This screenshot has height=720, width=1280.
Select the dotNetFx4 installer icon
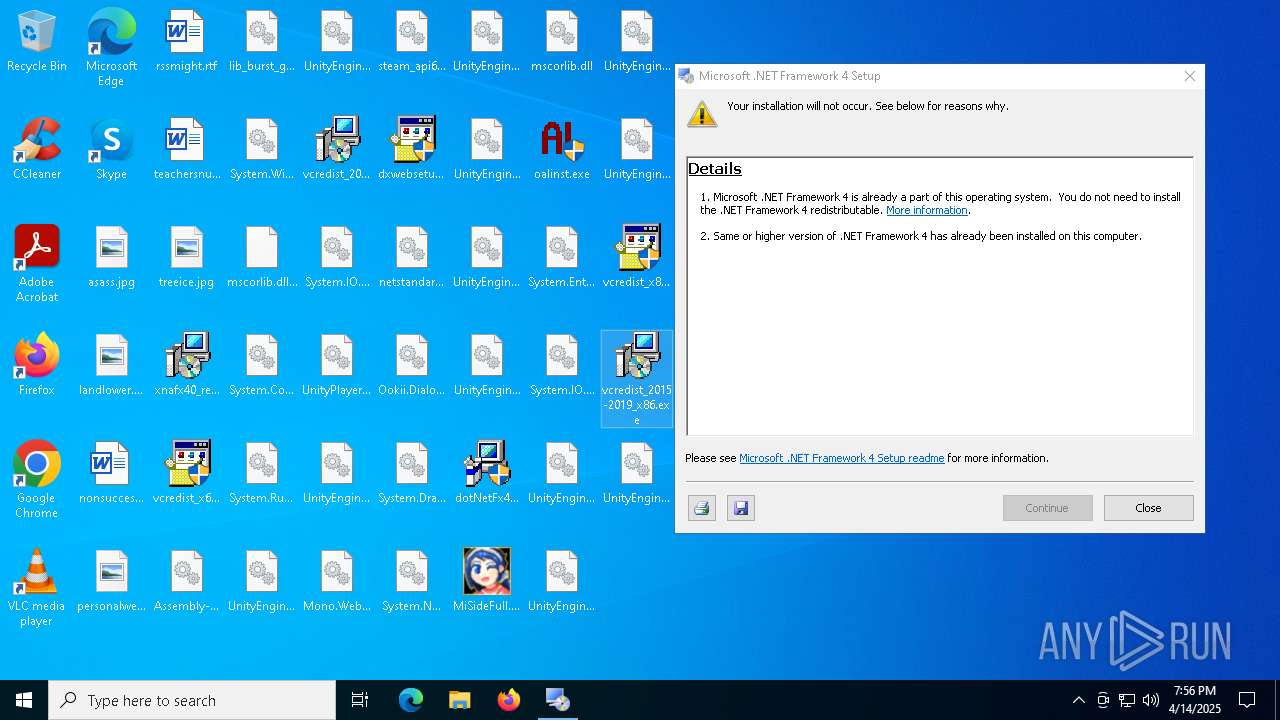(x=486, y=473)
